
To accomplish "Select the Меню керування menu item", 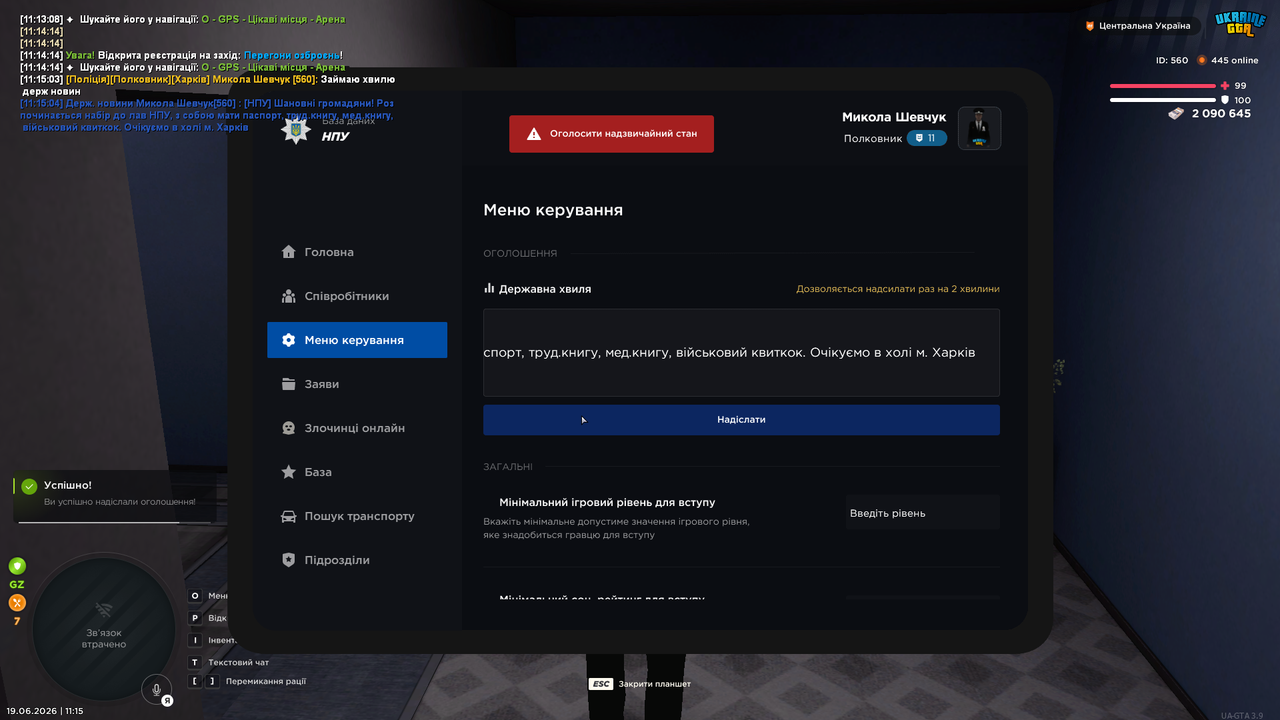I will pyautogui.click(x=357, y=340).
